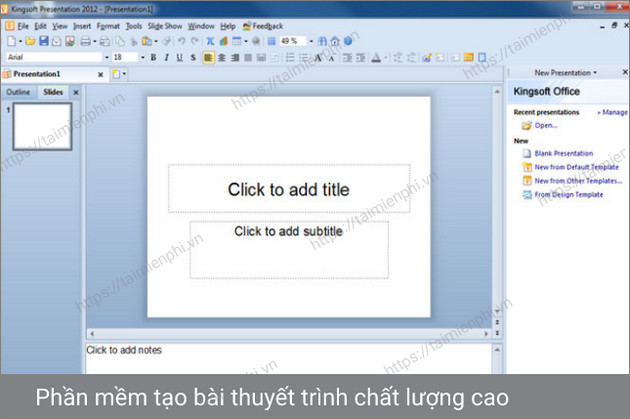
Task: Toggle text Shadow (S) formatting
Action: (193, 57)
